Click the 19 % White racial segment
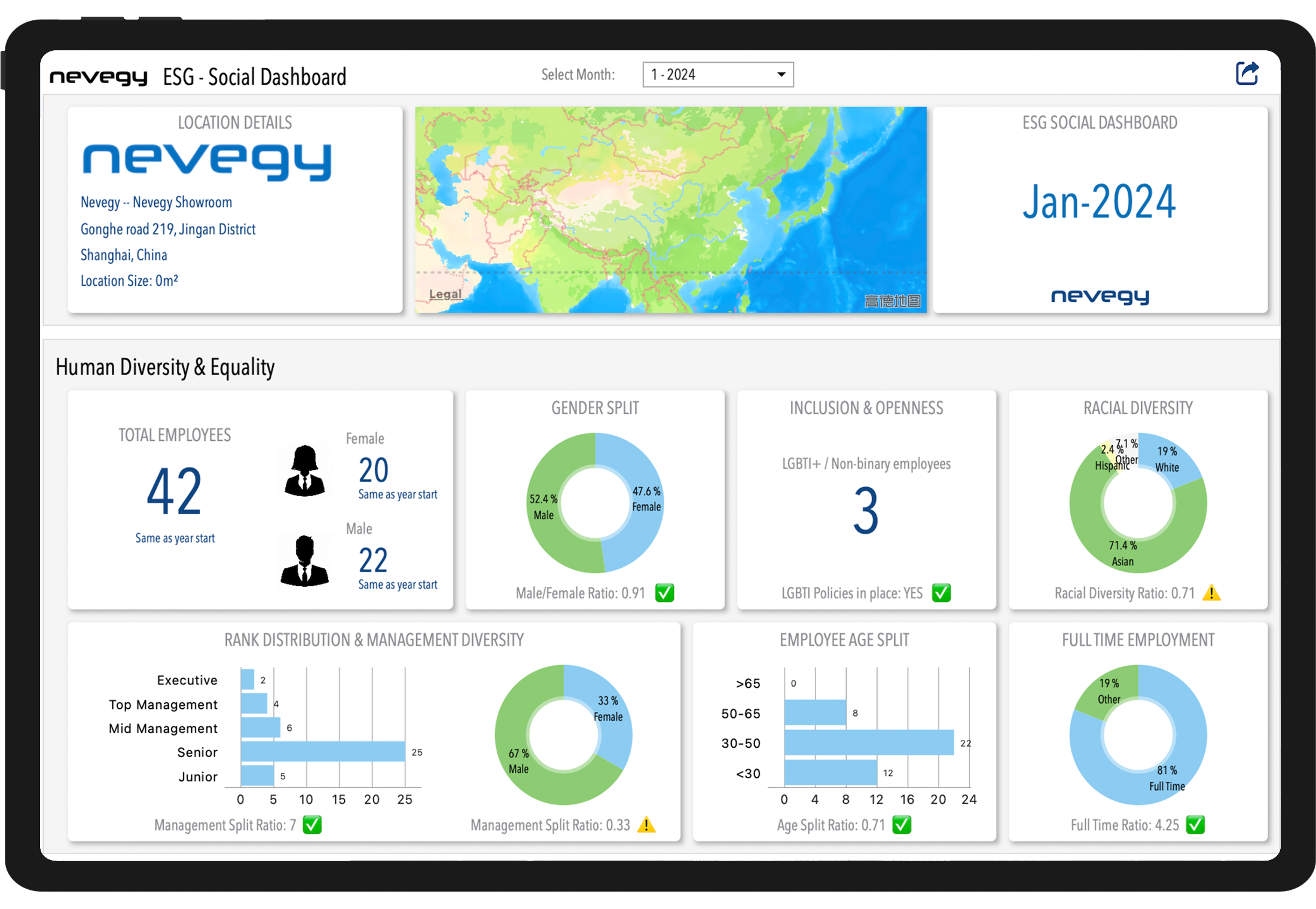 (1167, 460)
